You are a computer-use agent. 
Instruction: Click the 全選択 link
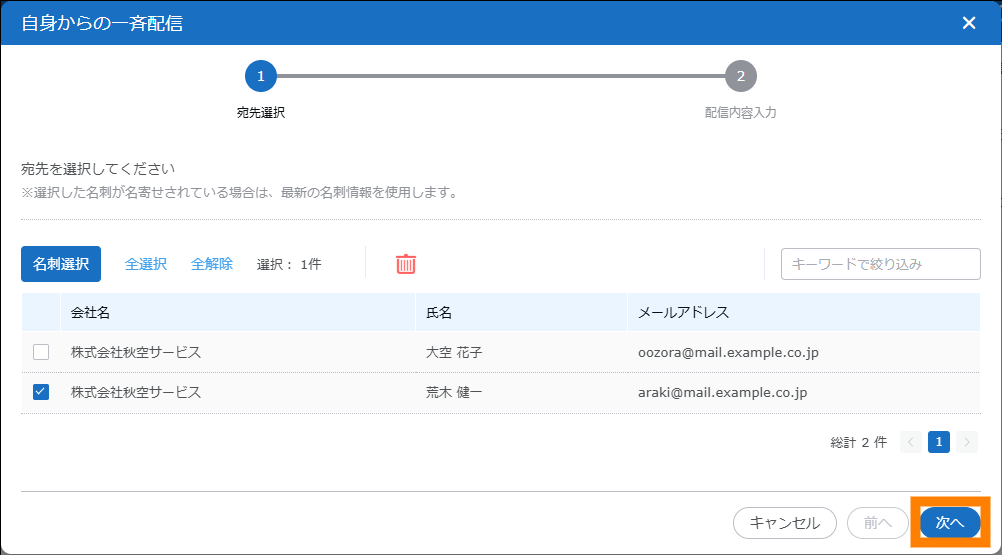point(146,264)
